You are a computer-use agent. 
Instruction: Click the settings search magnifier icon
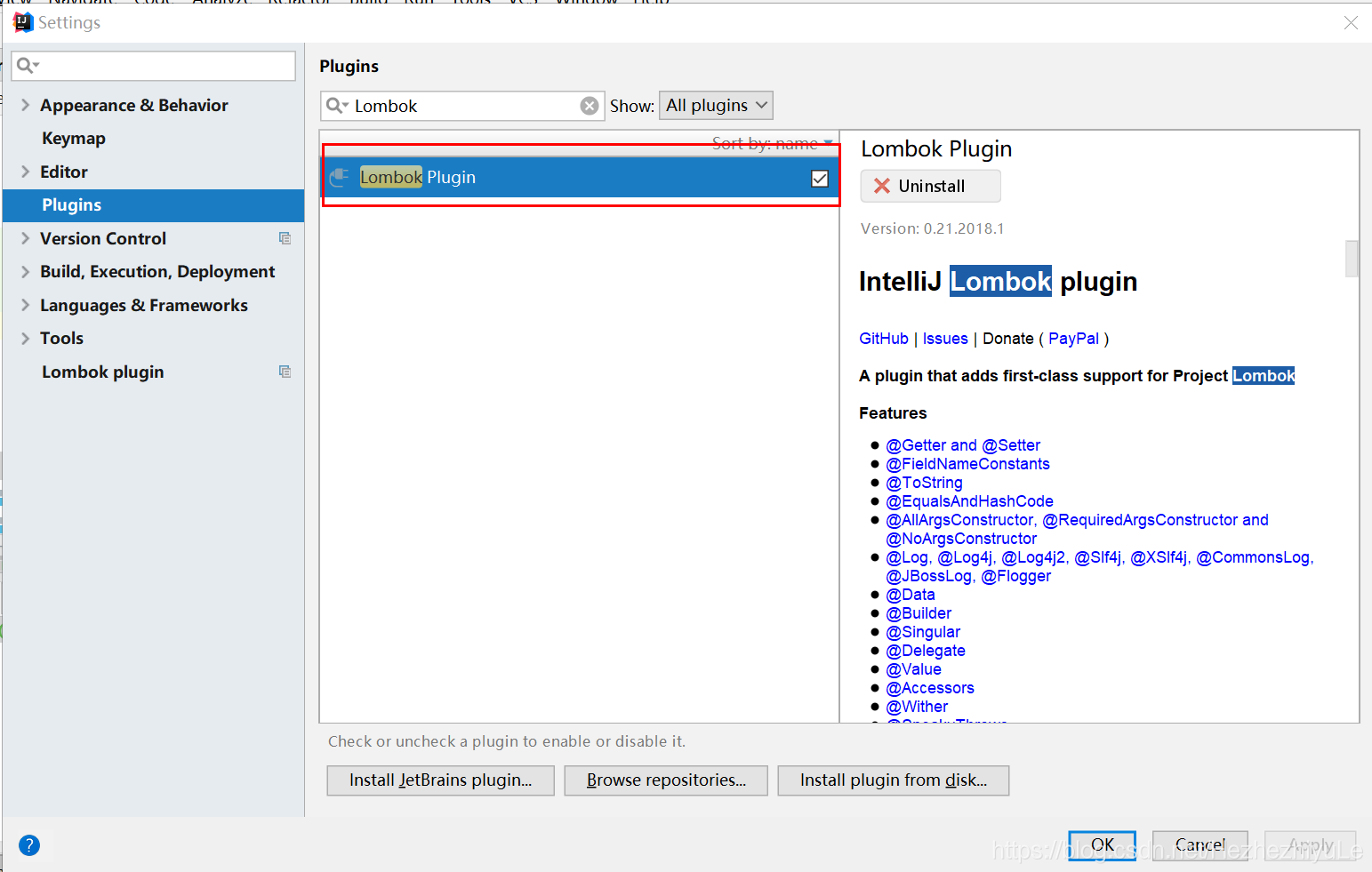pos(27,65)
